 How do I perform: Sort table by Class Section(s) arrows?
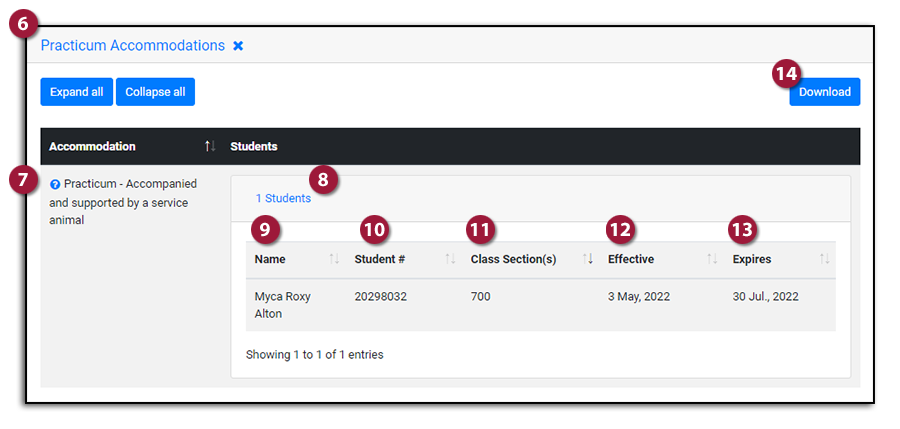click(x=588, y=259)
